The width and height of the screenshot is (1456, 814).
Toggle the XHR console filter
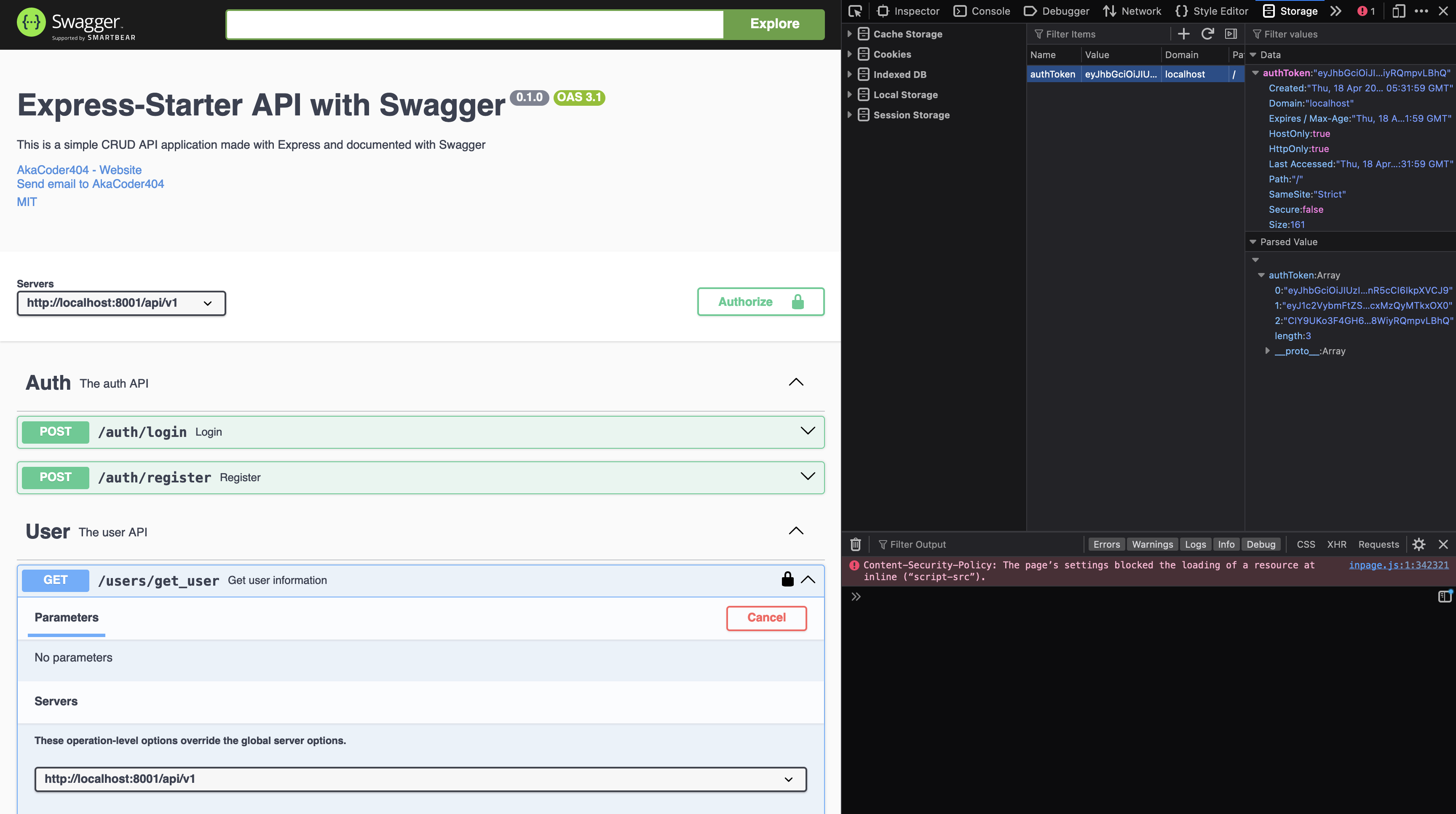coord(1337,544)
